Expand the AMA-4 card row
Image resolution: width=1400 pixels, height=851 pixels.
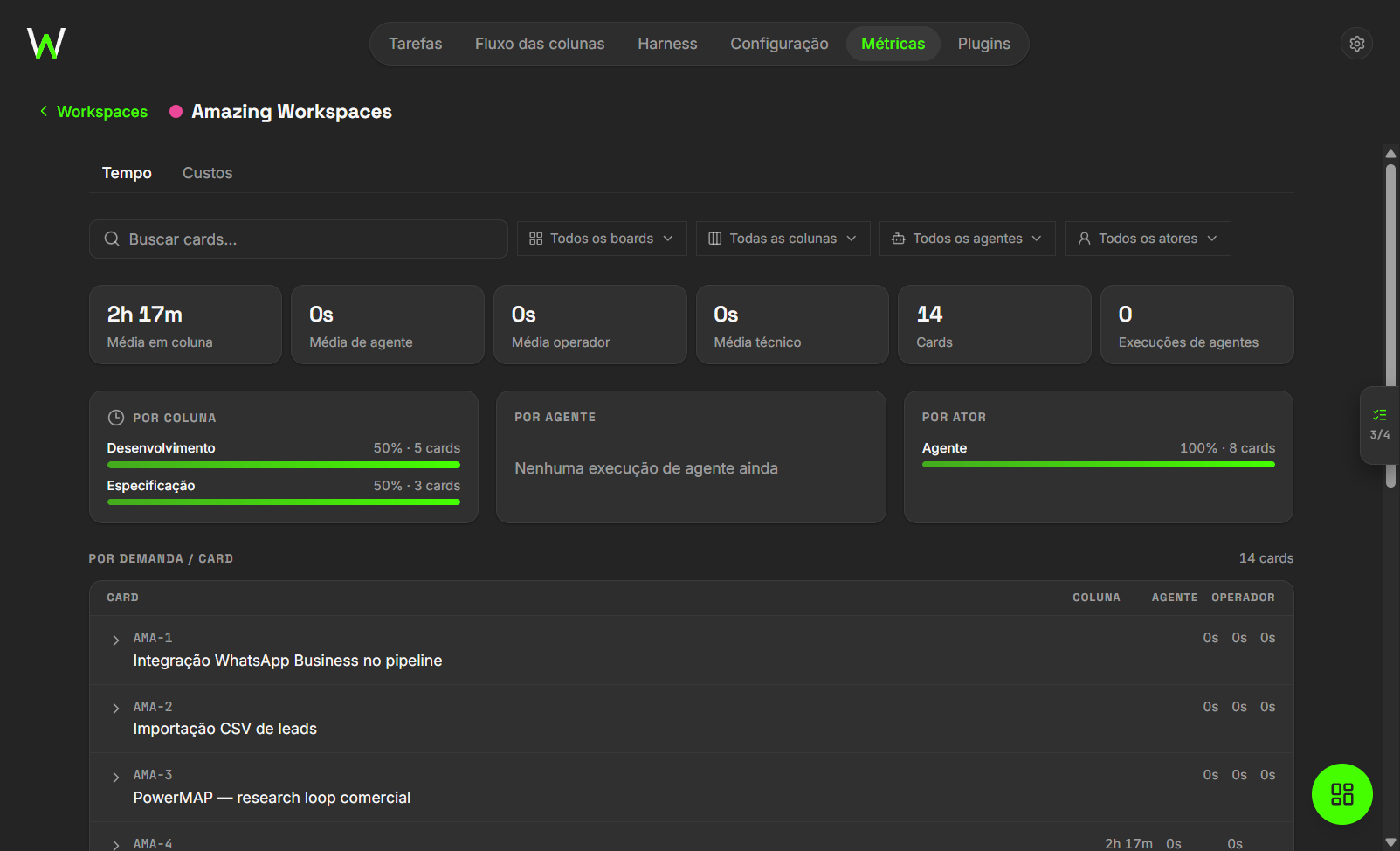pyautogui.click(x=115, y=845)
